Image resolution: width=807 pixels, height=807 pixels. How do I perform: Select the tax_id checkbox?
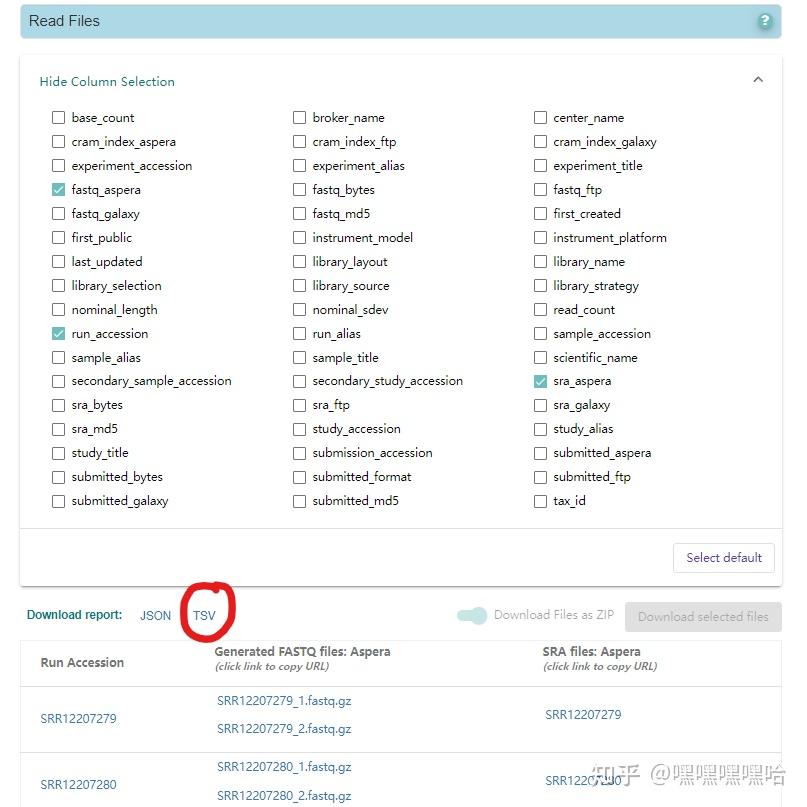(x=540, y=501)
